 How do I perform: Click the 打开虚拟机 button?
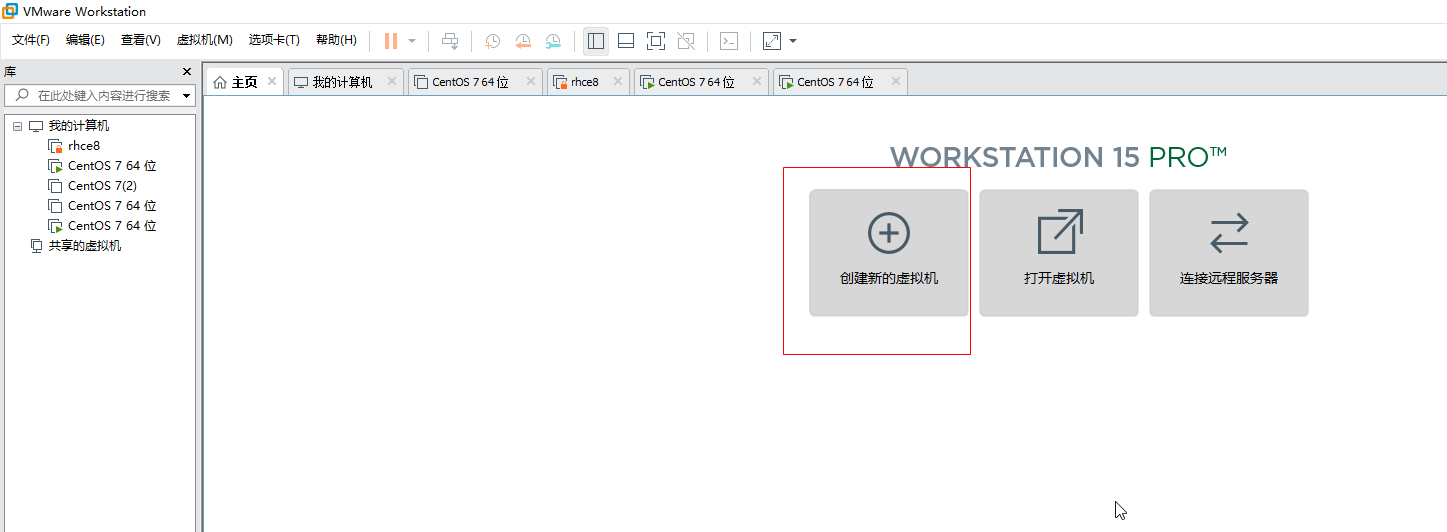click(1059, 253)
